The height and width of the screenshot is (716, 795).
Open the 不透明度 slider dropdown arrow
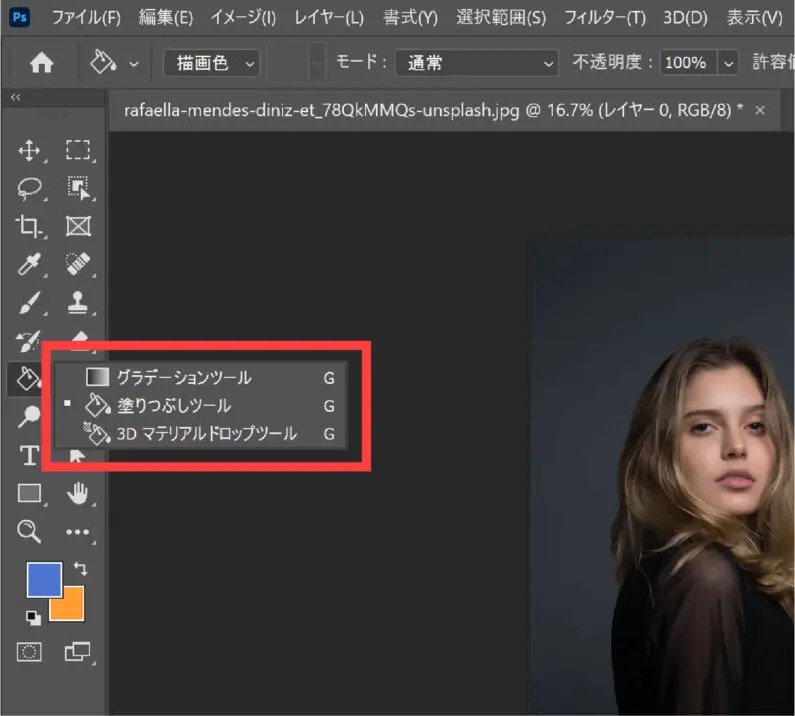(x=729, y=63)
